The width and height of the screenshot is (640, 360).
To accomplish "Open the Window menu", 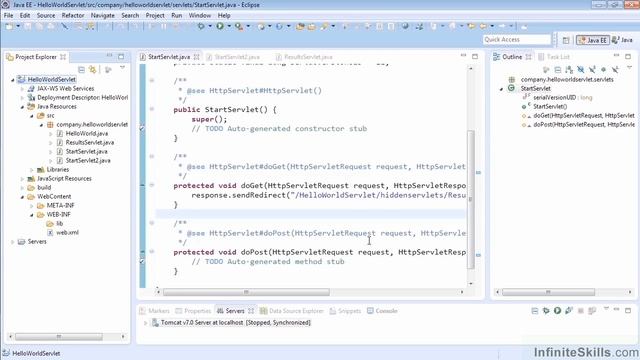I will 200,16.
